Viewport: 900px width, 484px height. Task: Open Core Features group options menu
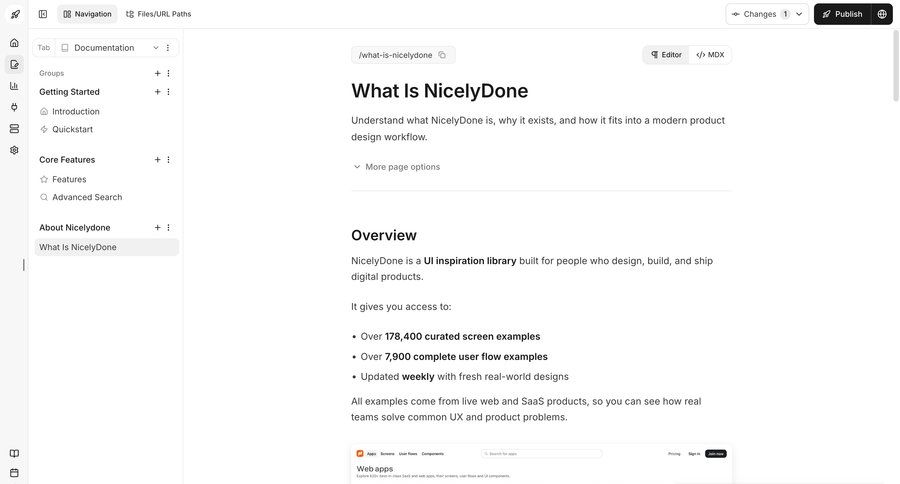point(168,160)
